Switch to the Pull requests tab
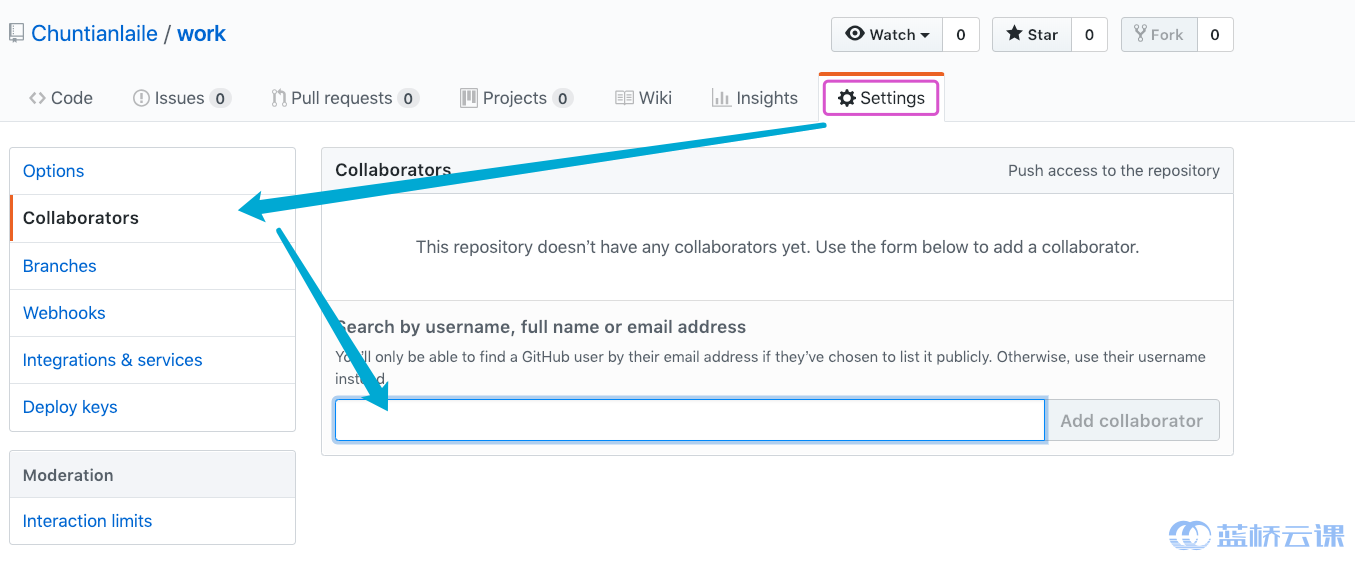The width and height of the screenshot is (1355, 566). click(345, 98)
